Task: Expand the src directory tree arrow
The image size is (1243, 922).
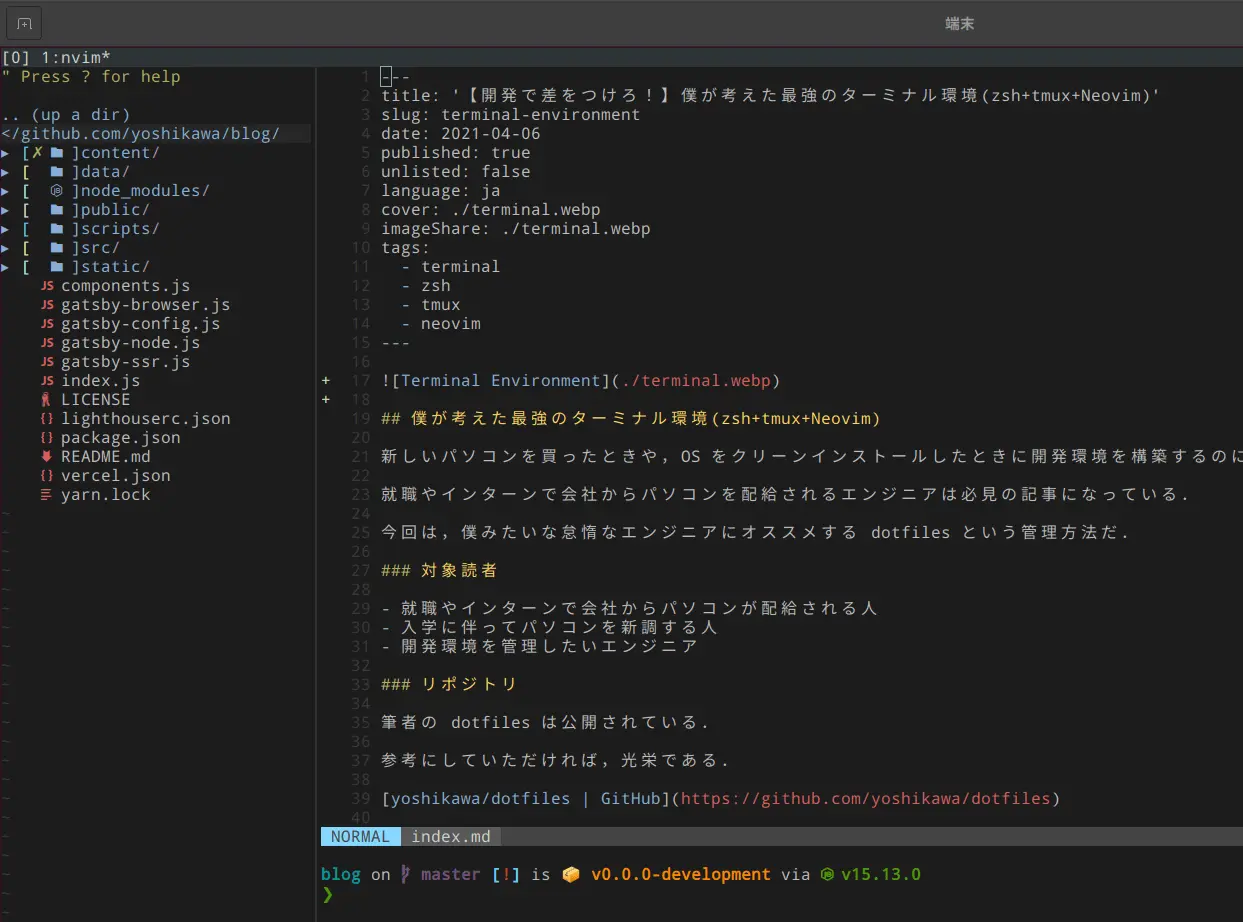Action: 6,248
